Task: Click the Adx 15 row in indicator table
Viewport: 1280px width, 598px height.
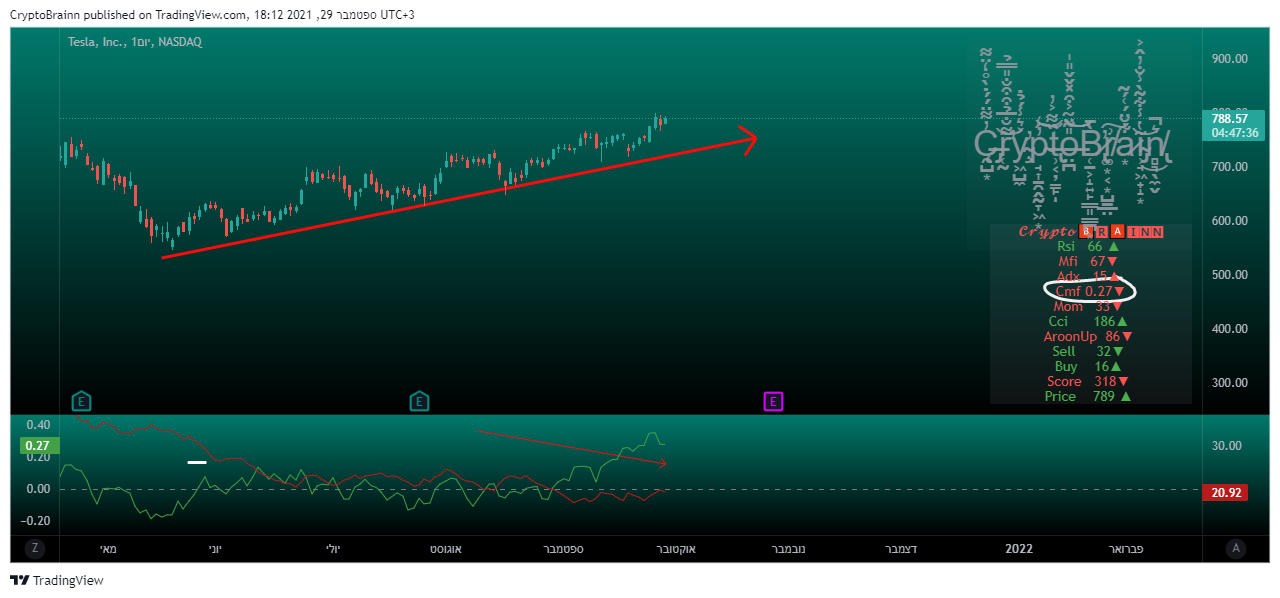Action: pyautogui.click(x=1090, y=276)
